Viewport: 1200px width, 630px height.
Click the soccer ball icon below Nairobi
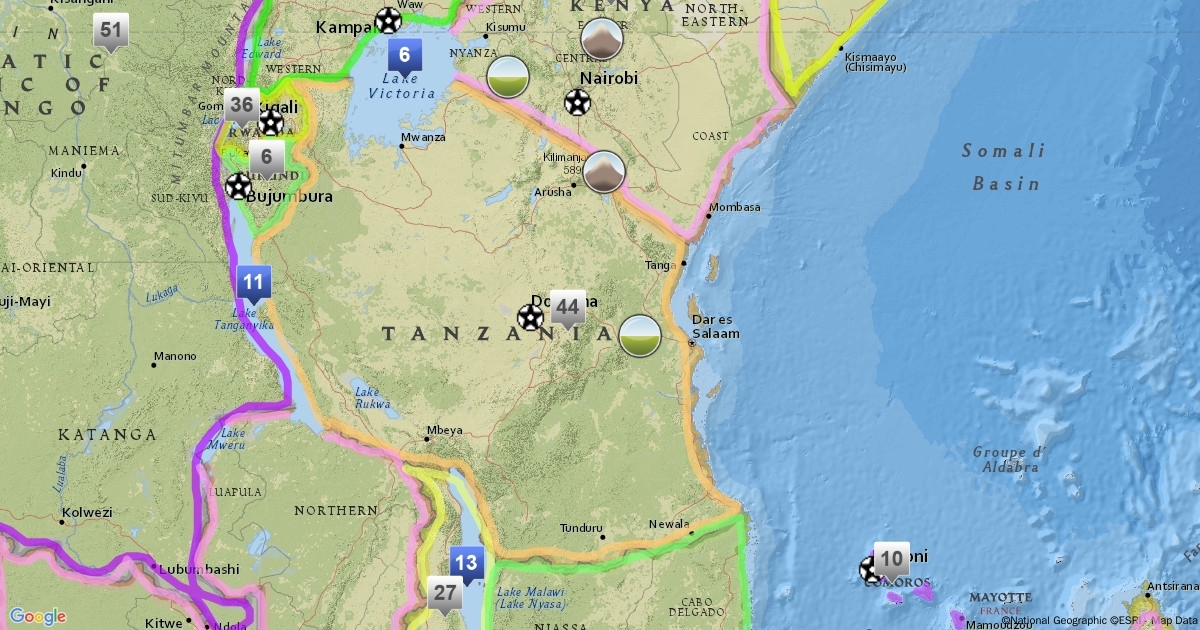[577, 102]
